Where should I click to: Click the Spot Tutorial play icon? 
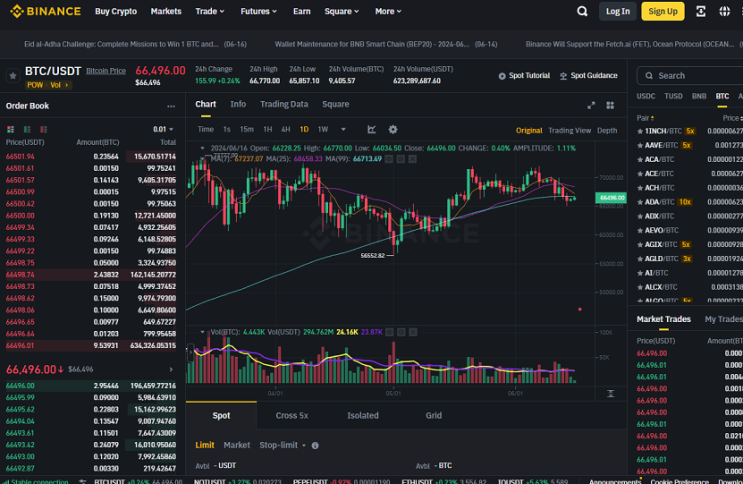tap(502, 76)
